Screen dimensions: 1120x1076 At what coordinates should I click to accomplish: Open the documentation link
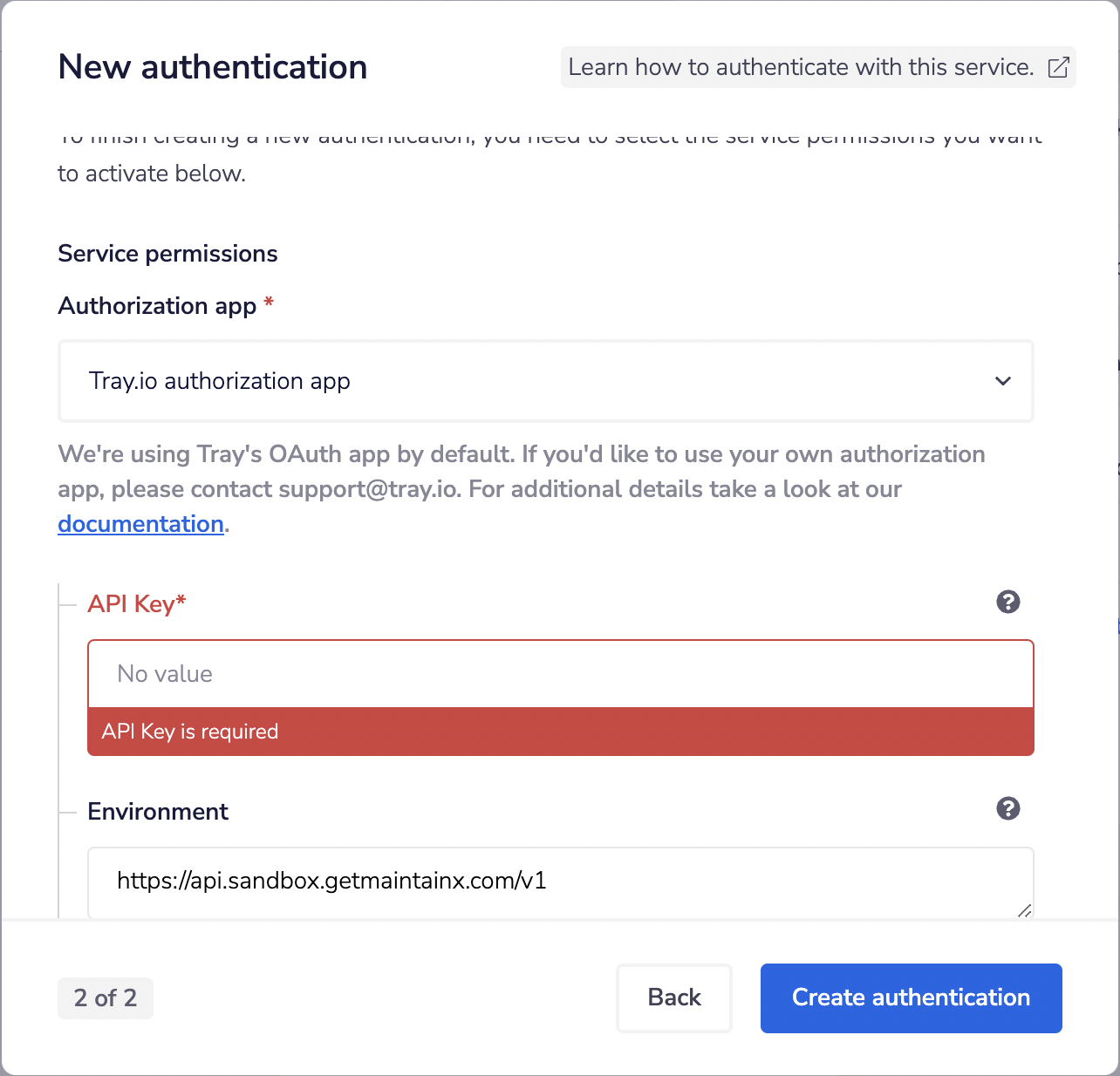pyautogui.click(x=140, y=523)
